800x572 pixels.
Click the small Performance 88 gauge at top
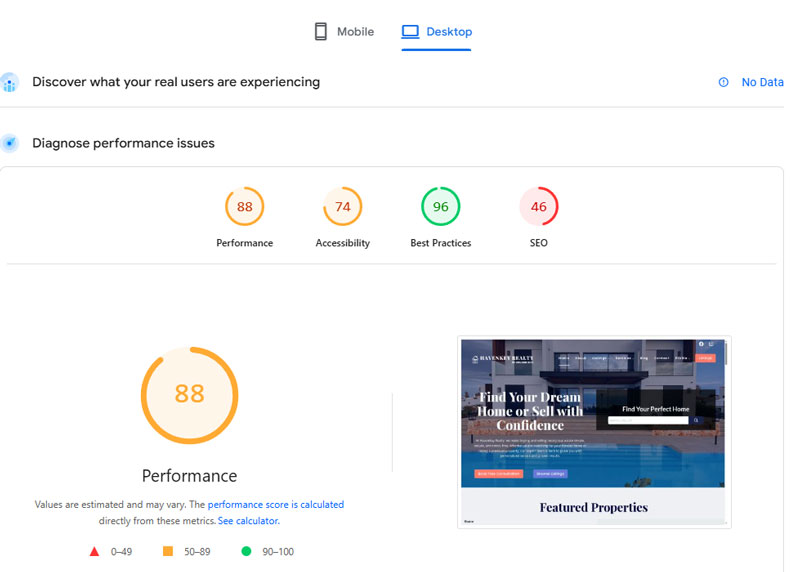(244, 207)
